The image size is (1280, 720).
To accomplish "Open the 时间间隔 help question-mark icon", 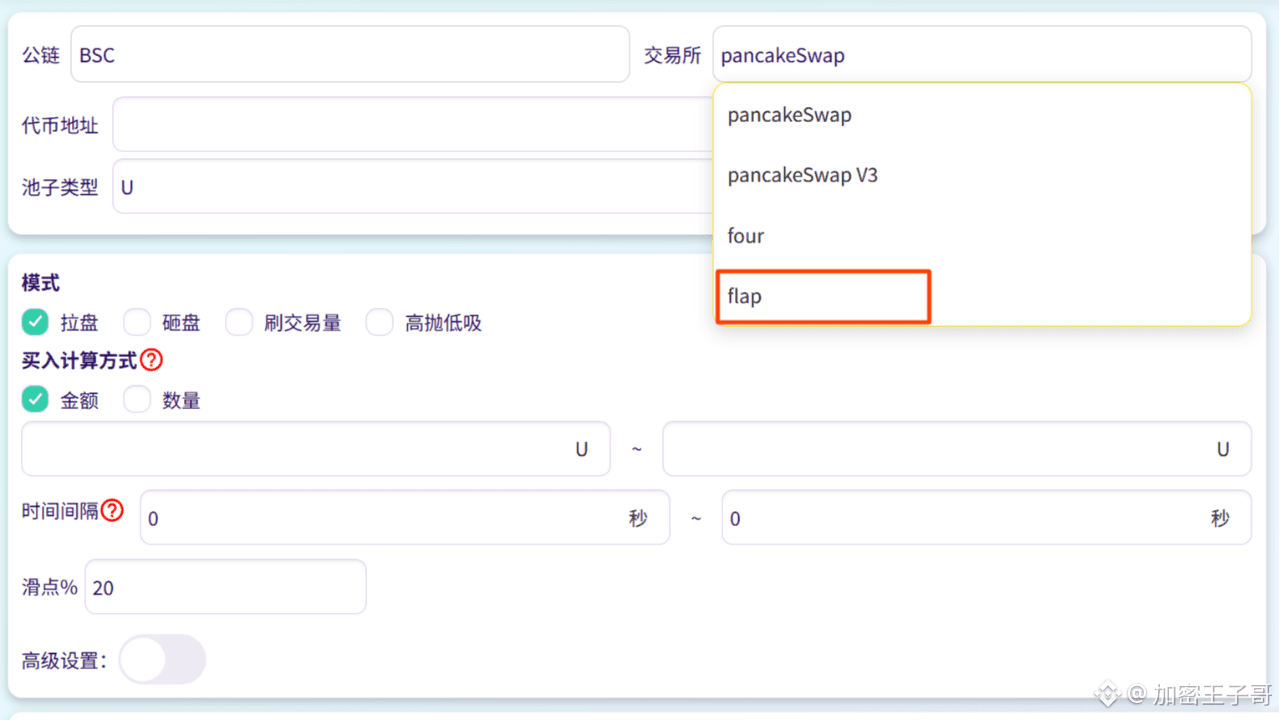I will coord(112,511).
